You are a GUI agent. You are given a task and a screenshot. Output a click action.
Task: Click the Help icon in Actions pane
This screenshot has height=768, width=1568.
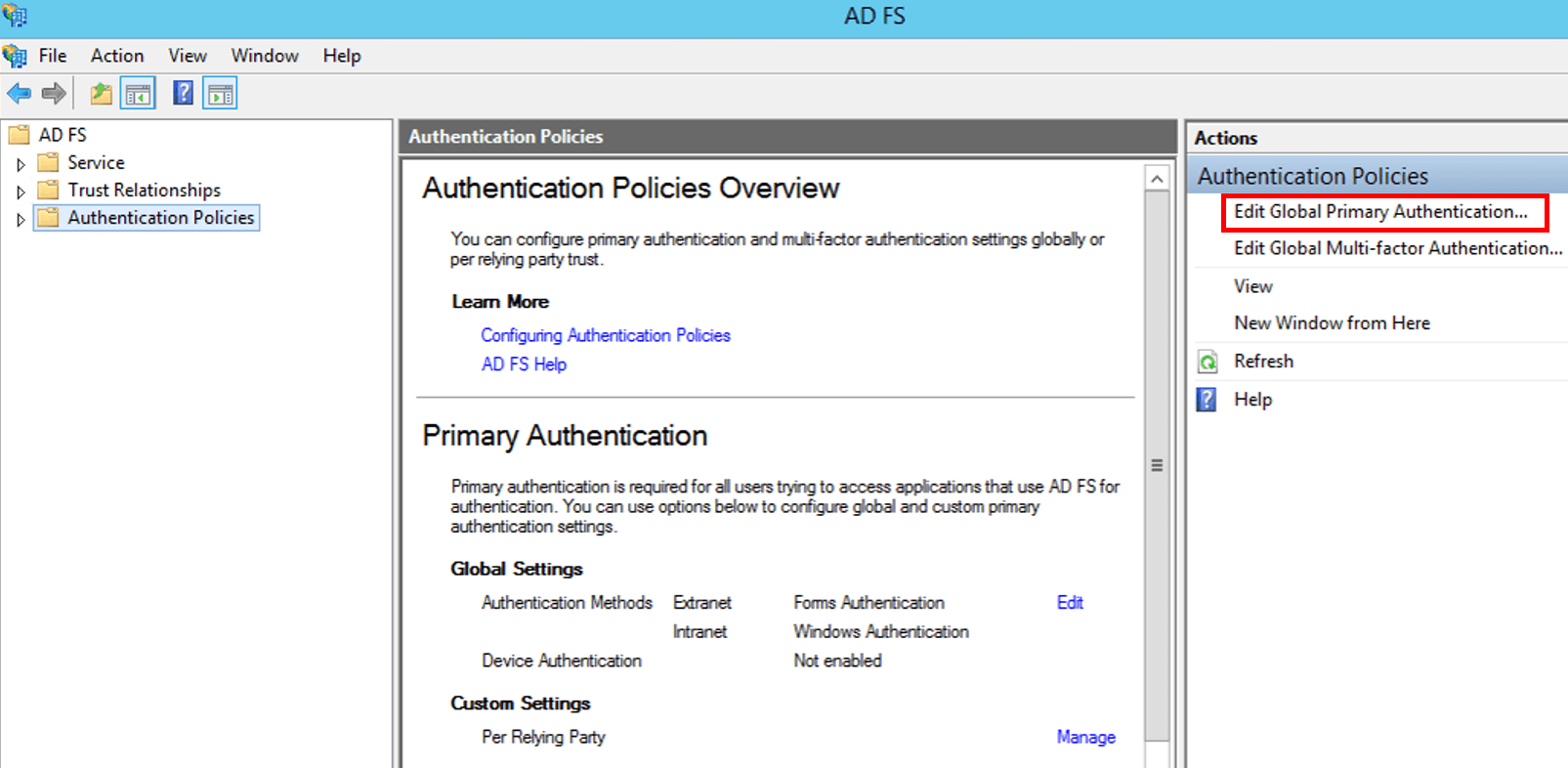(x=1208, y=400)
